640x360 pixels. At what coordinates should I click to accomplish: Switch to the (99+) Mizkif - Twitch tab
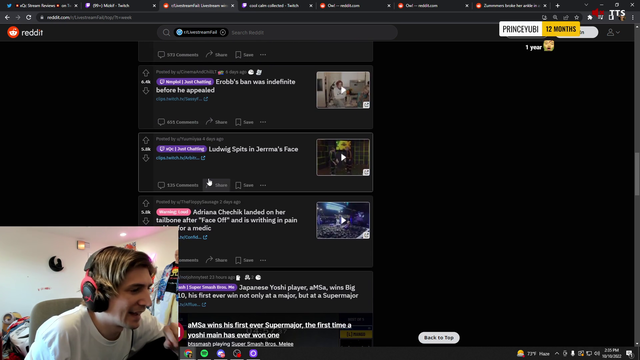pyautogui.click(x=118, y=6)
